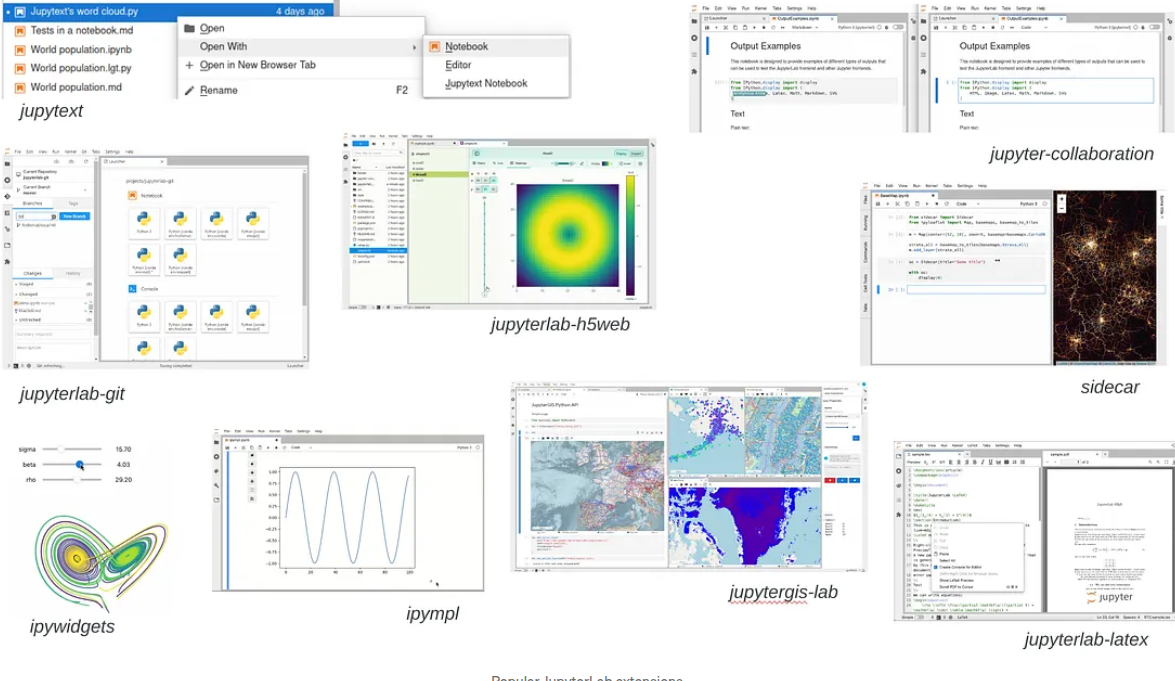Launch first Python 3 console in git Launcher
This screenshot has width=1175, height=681.
pyautogui.click(x=144, y=316)
